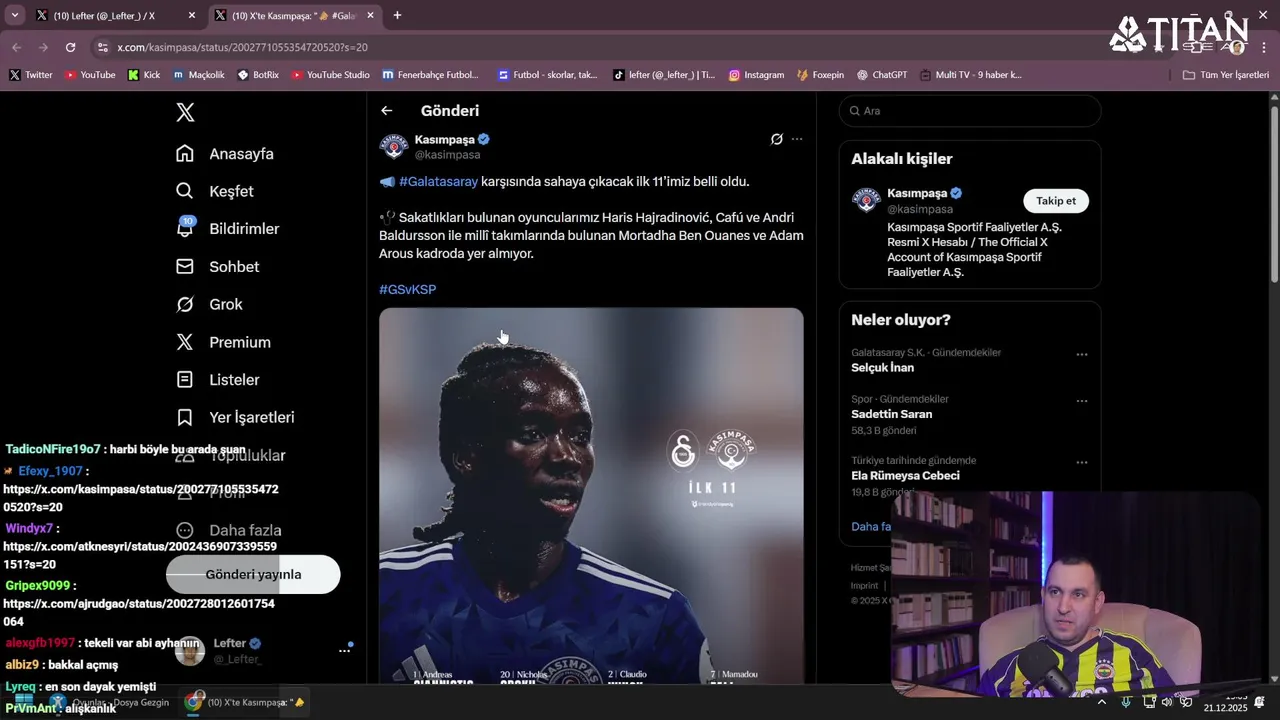Click Gönderi yayınla post button
The width and height of the screenshot is (1280, 720).
(253, 574)
